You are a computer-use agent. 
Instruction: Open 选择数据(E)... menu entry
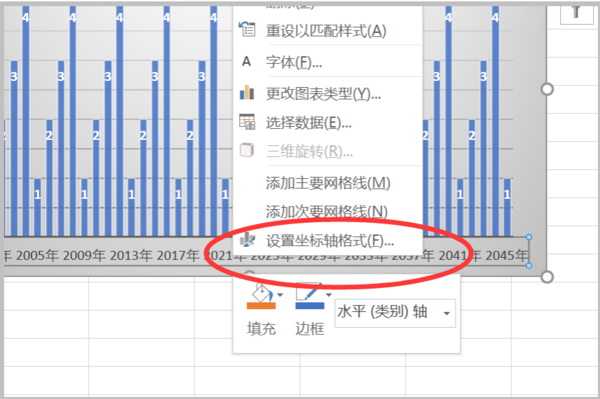pos(328,123)
